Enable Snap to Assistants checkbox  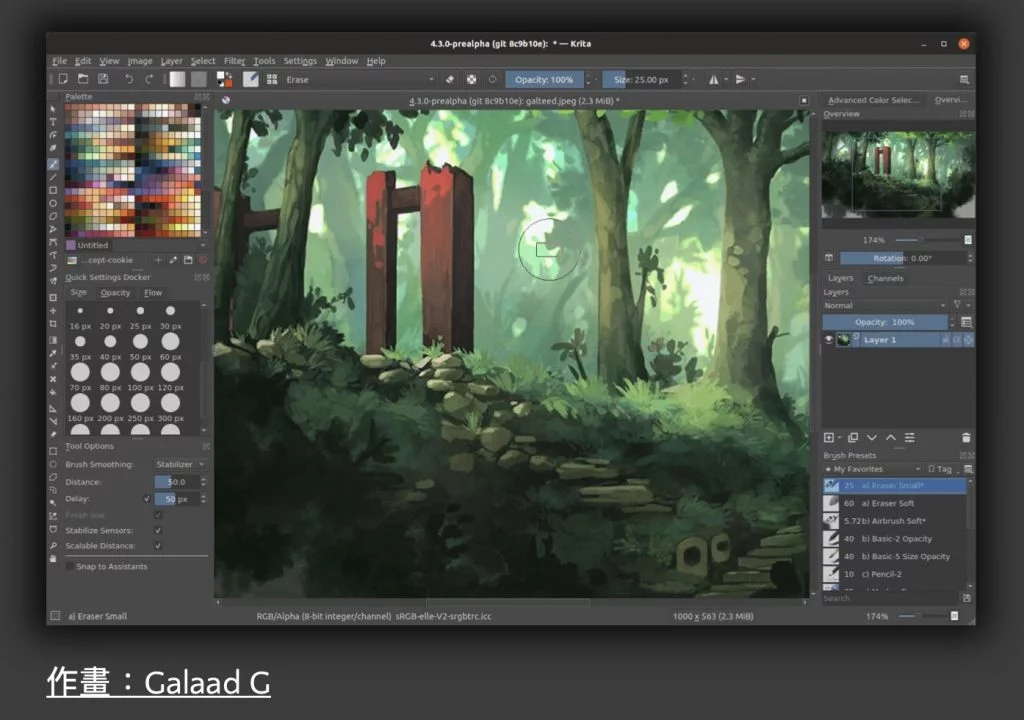coord(70,566)
